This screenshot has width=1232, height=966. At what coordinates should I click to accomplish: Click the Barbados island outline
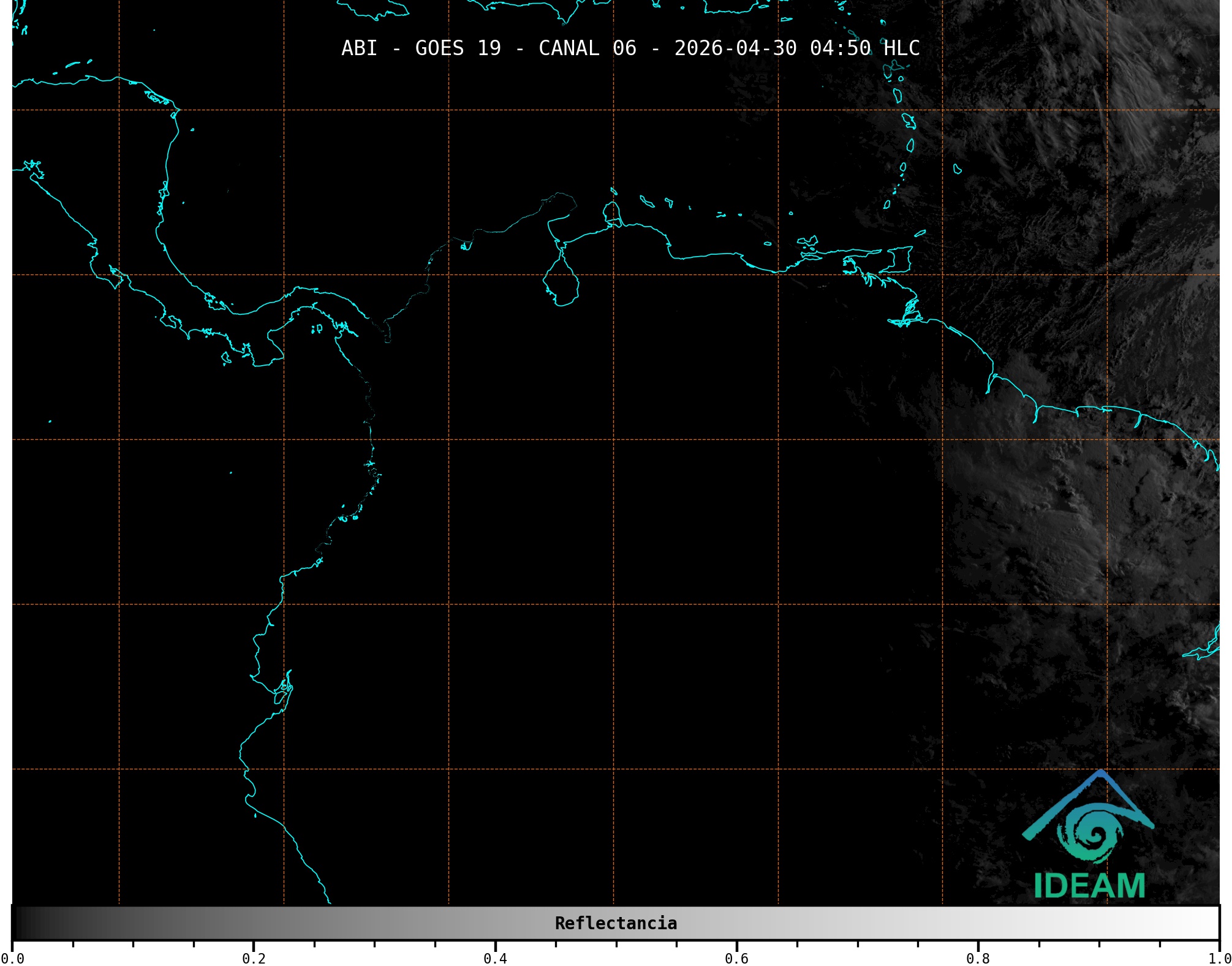pos(957,169)
